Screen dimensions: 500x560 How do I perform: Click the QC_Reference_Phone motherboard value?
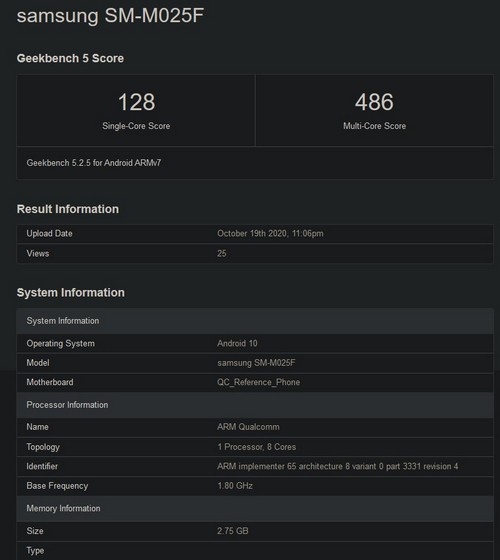[x=259, y=382]
